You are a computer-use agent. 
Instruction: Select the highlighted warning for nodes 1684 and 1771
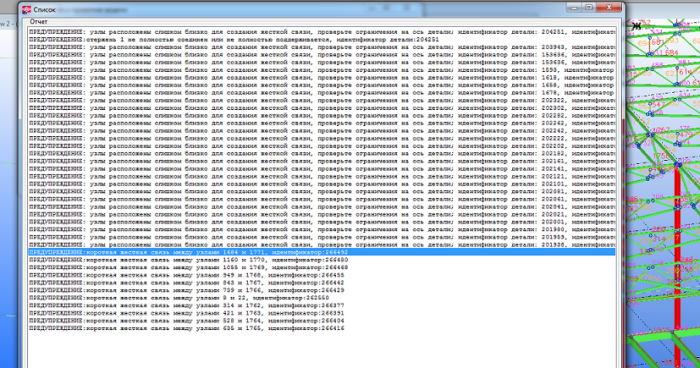pyautogui.click(x=321, y=252)
